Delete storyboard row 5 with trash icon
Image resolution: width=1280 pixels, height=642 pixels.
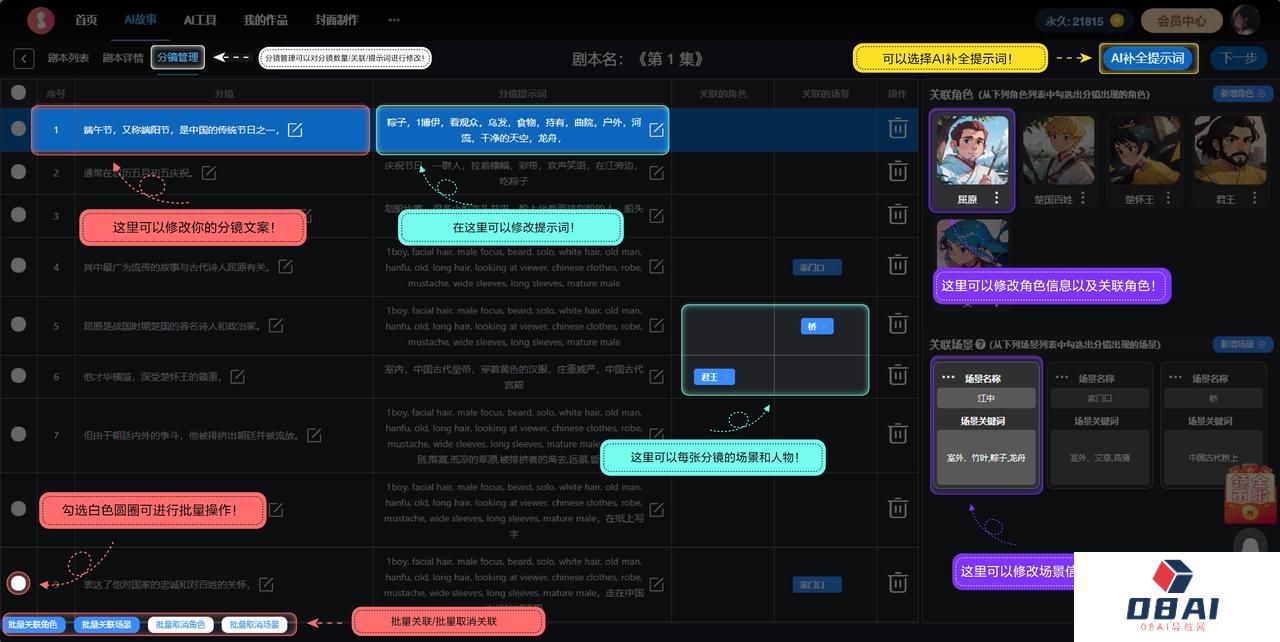point(897,326)
